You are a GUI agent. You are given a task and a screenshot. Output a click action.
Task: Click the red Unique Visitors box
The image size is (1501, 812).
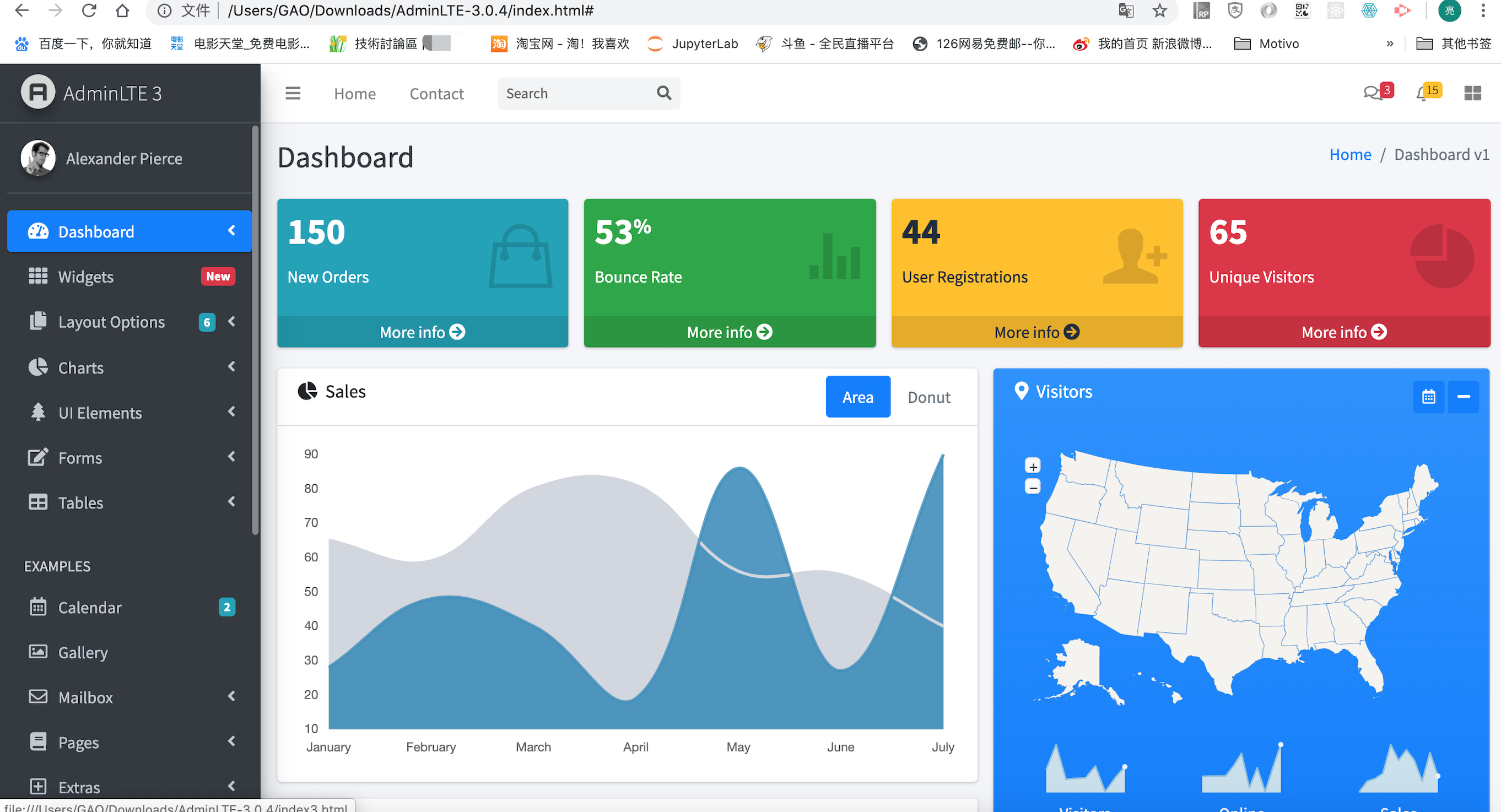(x=1343, y=256)
